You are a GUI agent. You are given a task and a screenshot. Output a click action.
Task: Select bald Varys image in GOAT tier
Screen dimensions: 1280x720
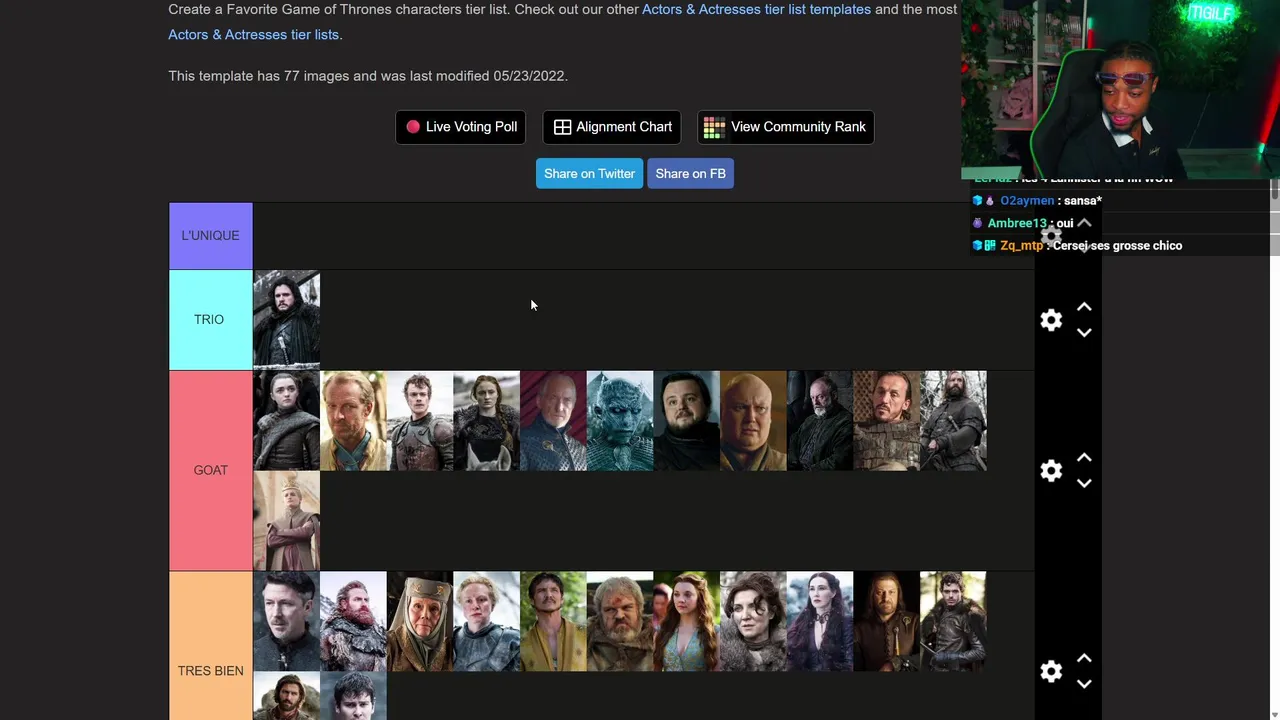coord(753,421)
